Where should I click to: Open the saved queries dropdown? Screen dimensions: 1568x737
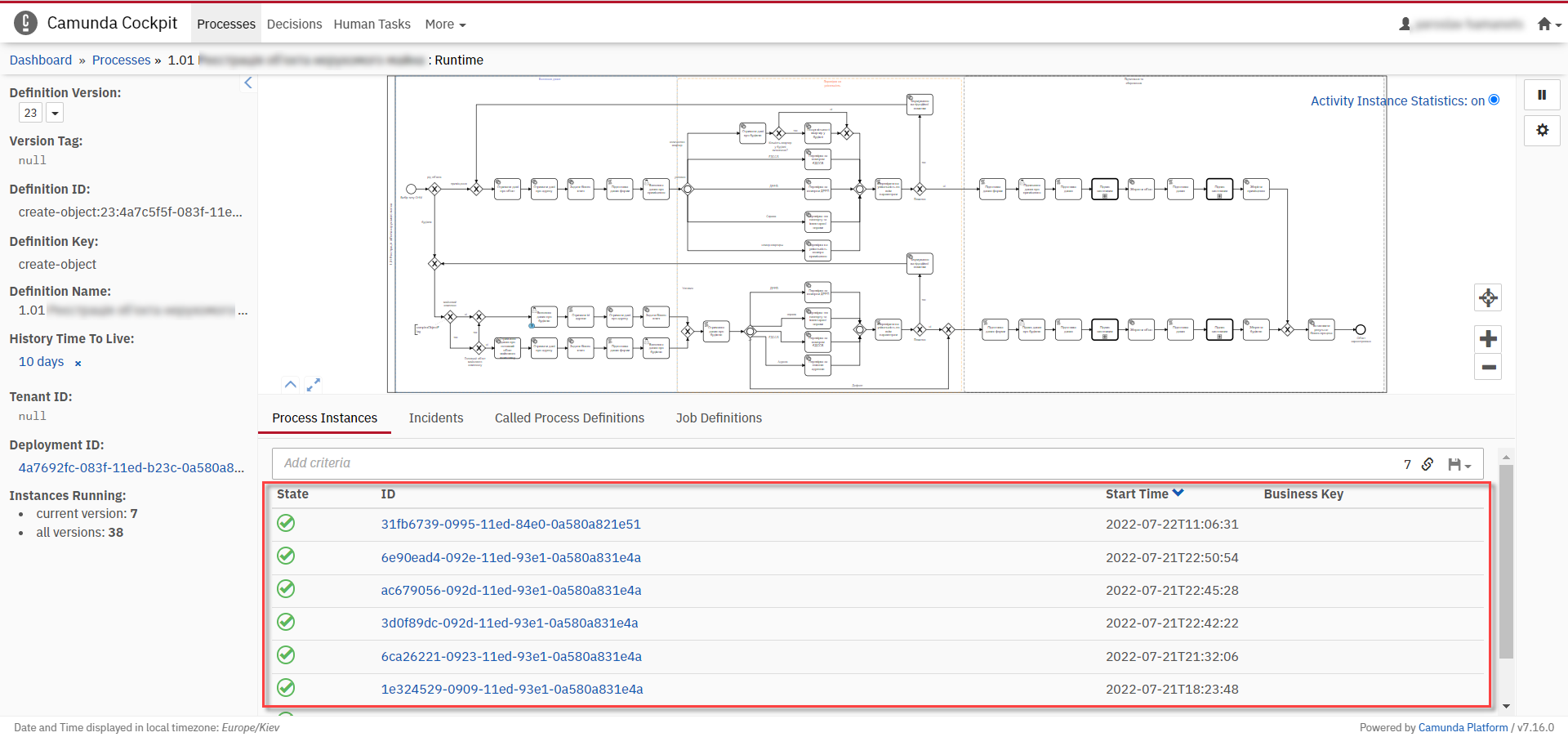point(1459,465)
